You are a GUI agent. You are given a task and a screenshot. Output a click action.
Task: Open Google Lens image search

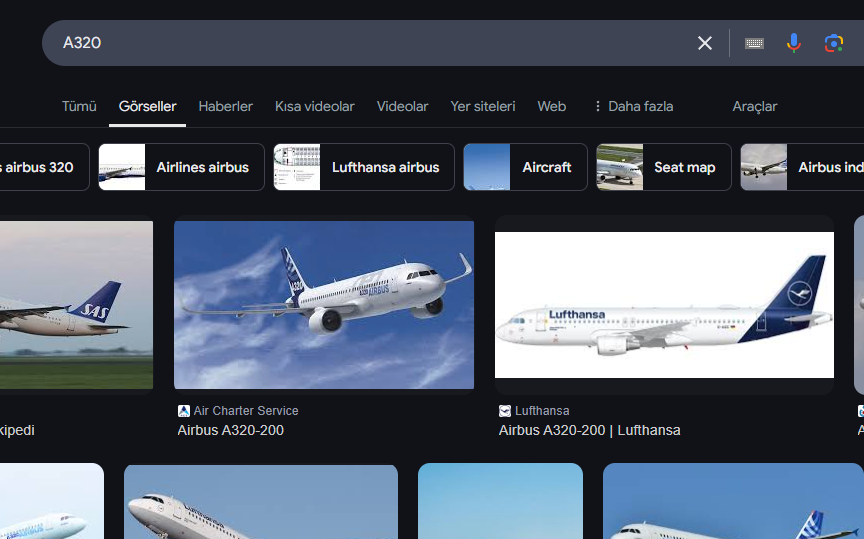834,43
